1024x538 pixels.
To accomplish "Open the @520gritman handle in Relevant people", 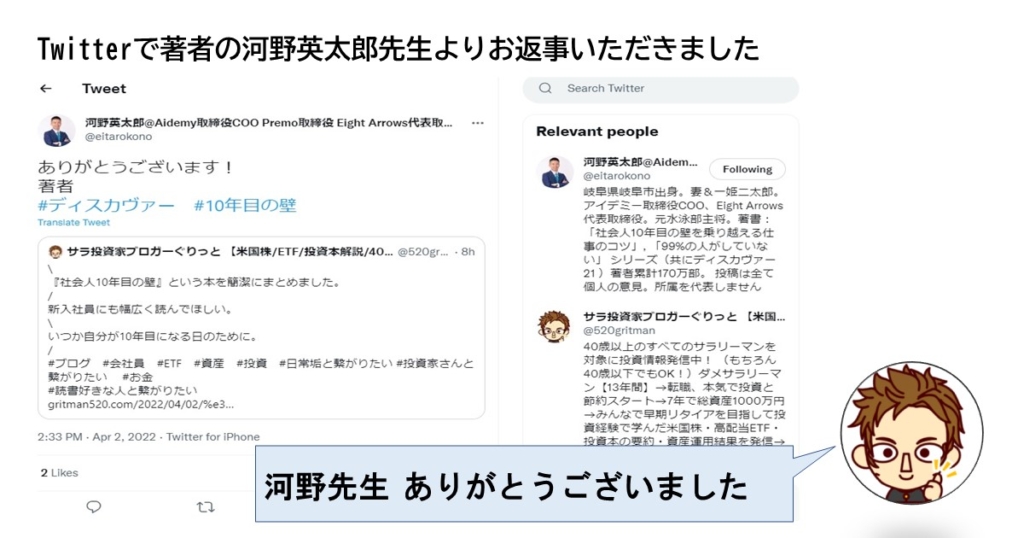I will (619, 330).
